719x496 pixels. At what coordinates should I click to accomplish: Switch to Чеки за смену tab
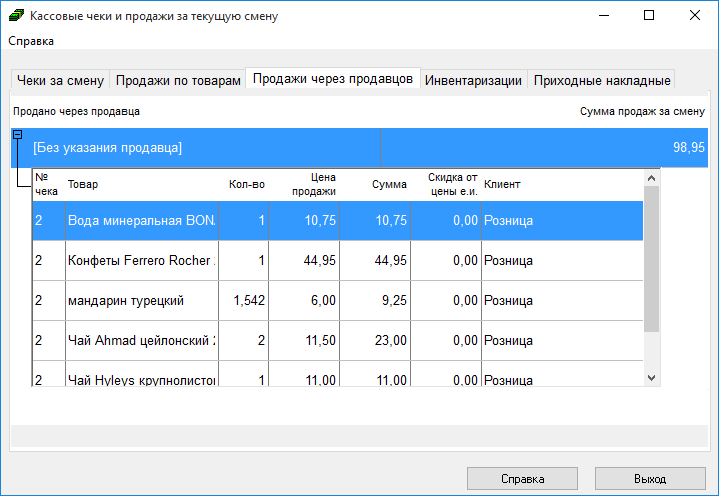click(59, 81)
